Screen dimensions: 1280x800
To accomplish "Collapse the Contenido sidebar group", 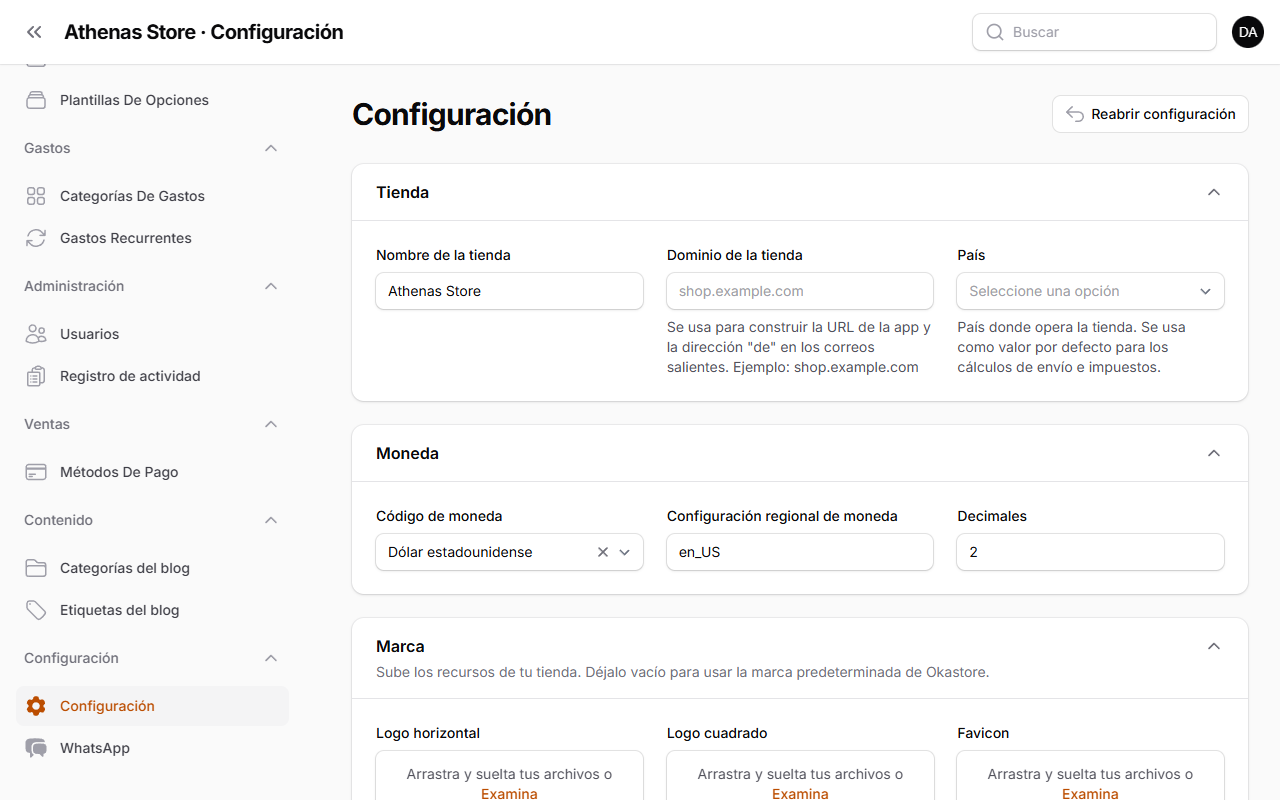I will 270,520.
